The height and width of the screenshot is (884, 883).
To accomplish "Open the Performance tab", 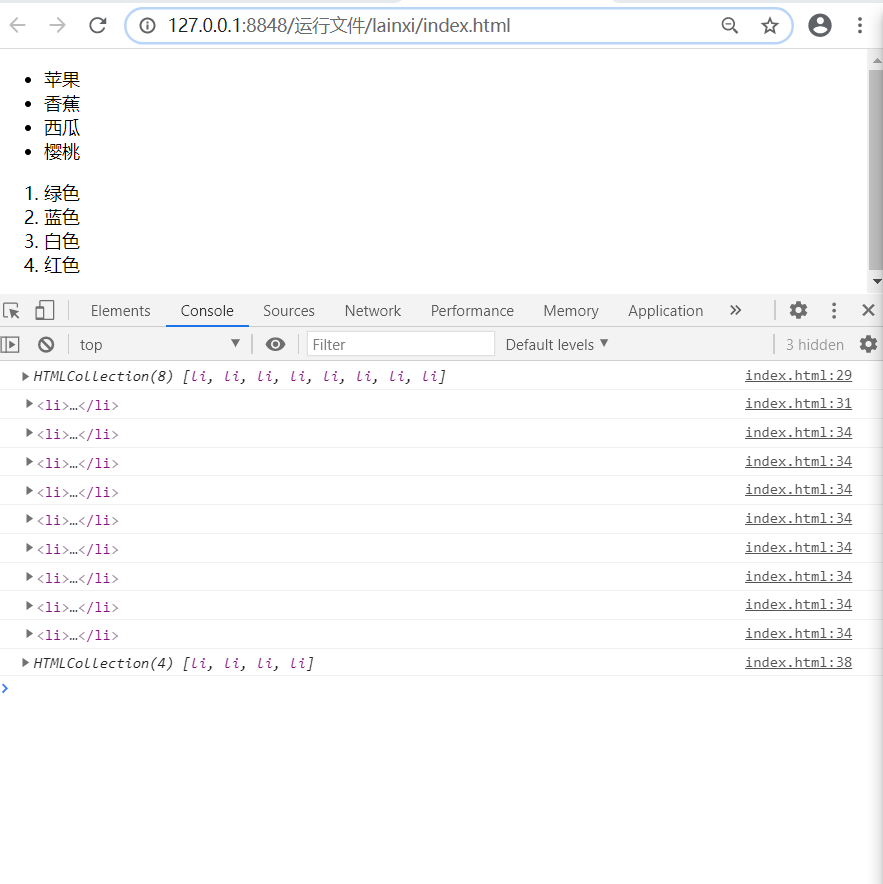I will (x=472, y=311).
